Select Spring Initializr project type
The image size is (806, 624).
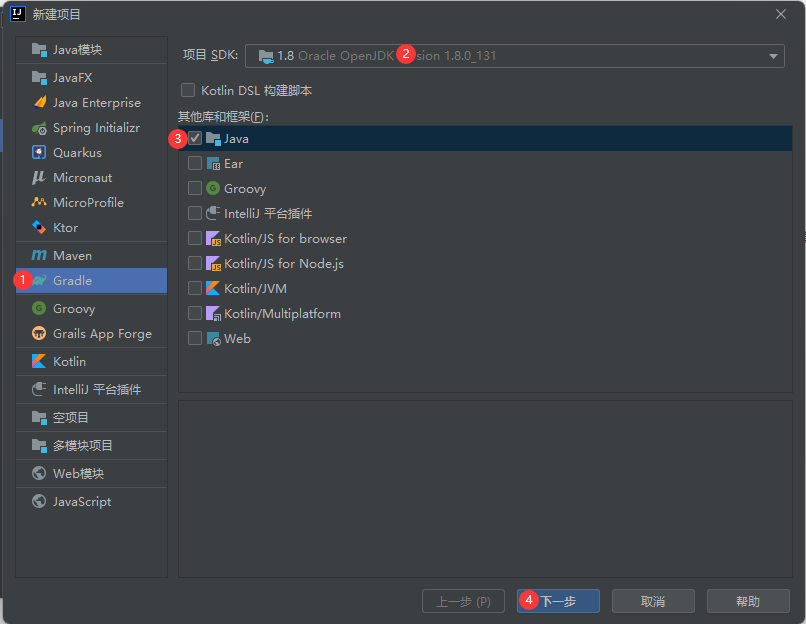pos(91,127)
